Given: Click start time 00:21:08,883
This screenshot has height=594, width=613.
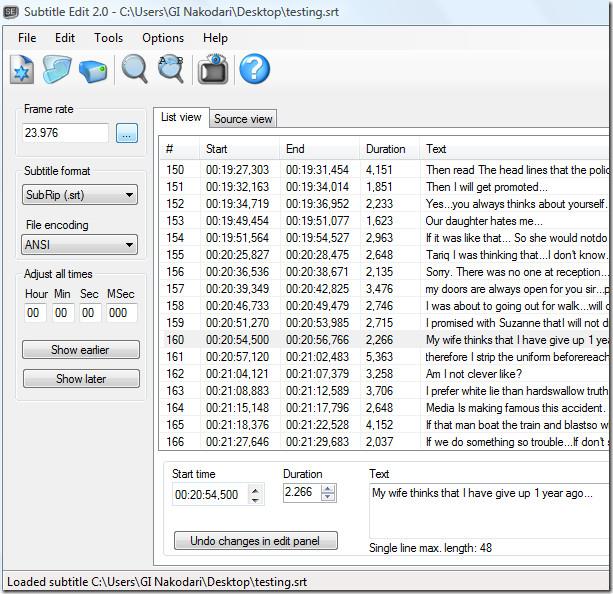Looking at the screenshot, I should (238, 391).
